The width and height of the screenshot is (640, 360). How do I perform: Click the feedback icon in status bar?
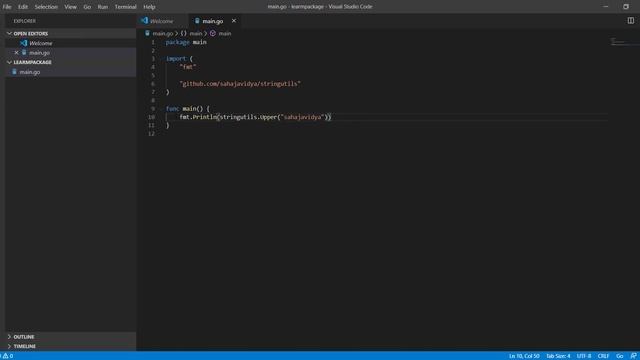(633, 356)
